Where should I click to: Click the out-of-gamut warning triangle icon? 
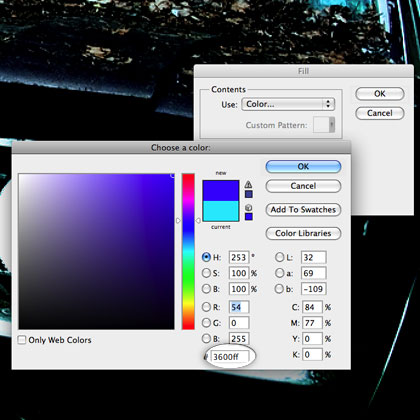[x=248, y=184]
